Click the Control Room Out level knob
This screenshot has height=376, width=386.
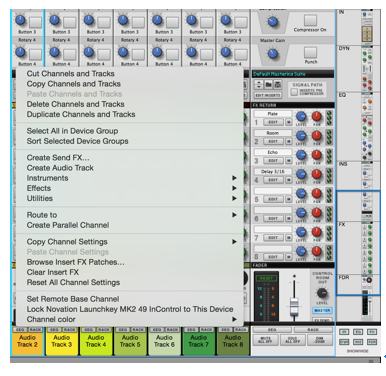[322, 293]
